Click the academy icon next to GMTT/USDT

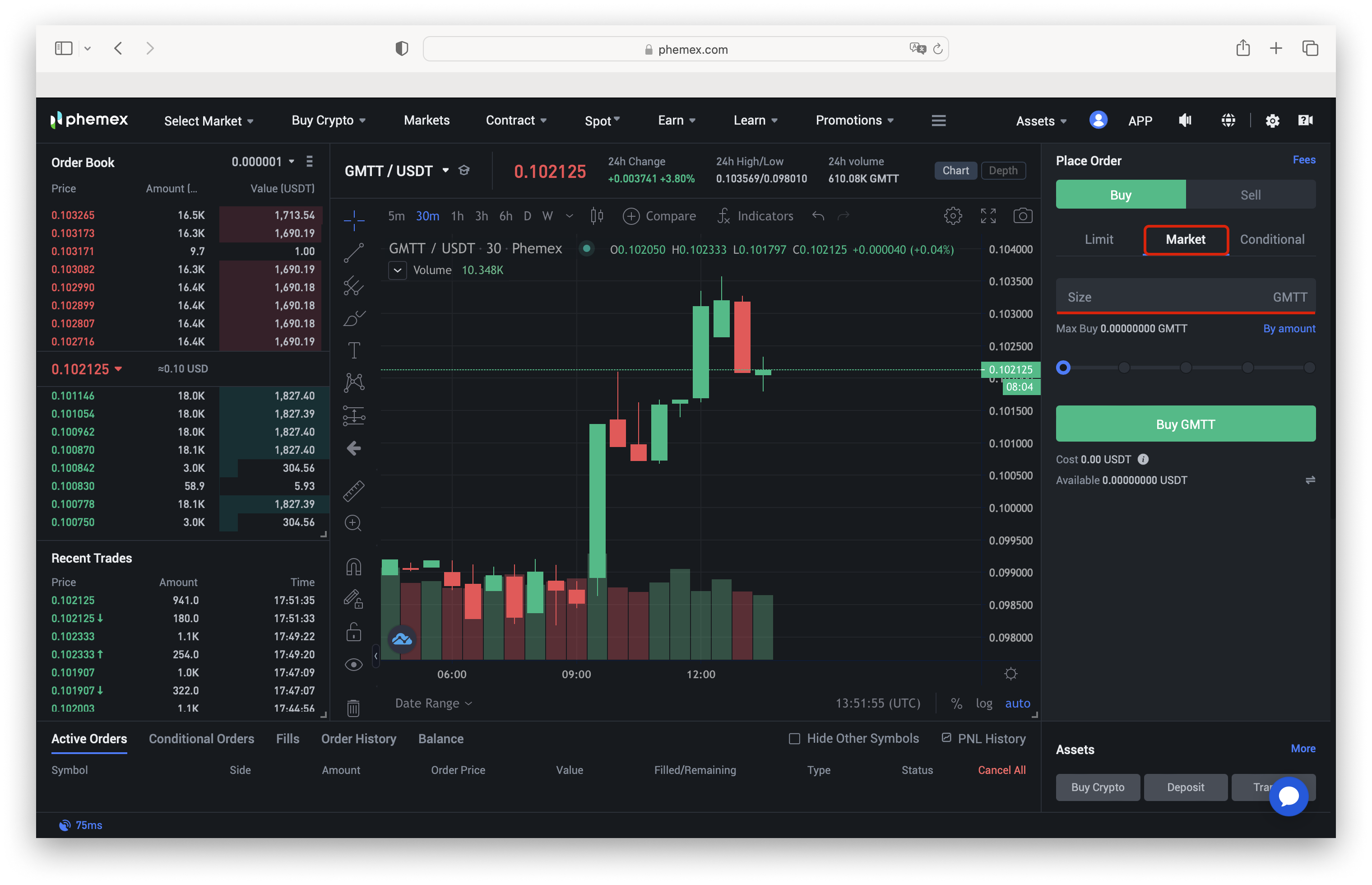(x=464, y=170)
